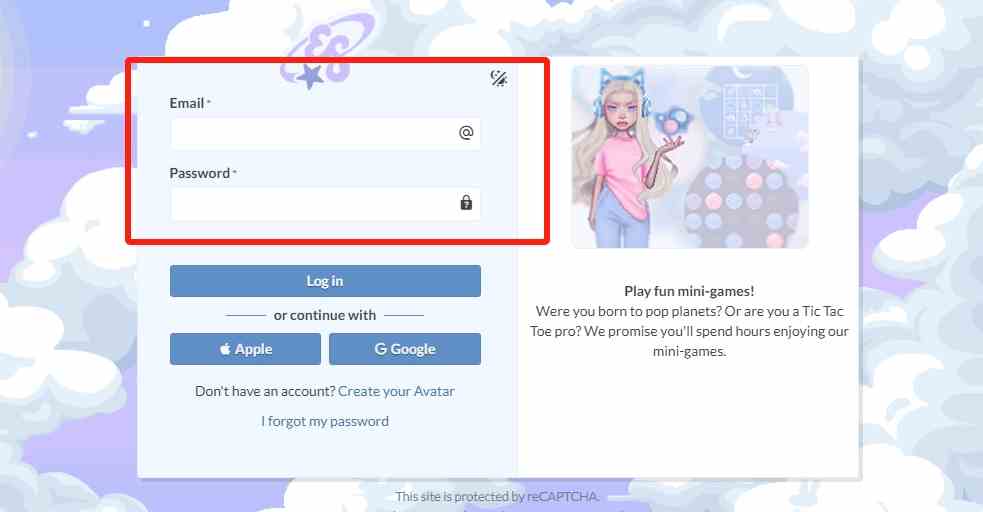Click the @ icon in the Email field
983x512 pixels.
coord(466,133)
